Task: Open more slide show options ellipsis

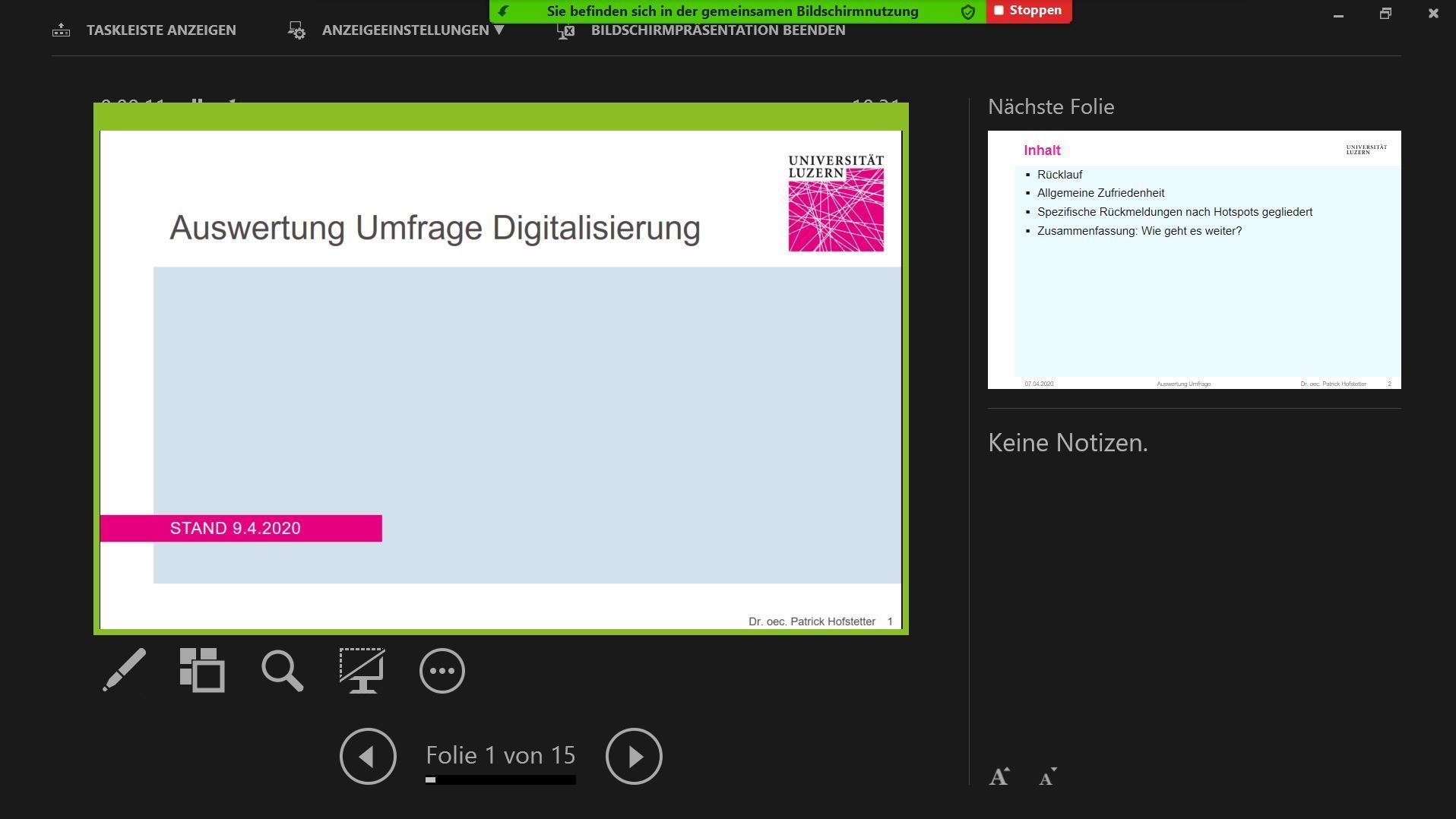Action: click(x=442, y=670)
